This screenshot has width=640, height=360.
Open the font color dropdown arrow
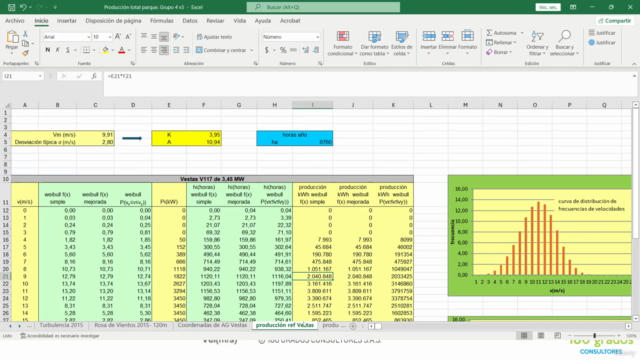pyautogui.click(x=129, y=50)
